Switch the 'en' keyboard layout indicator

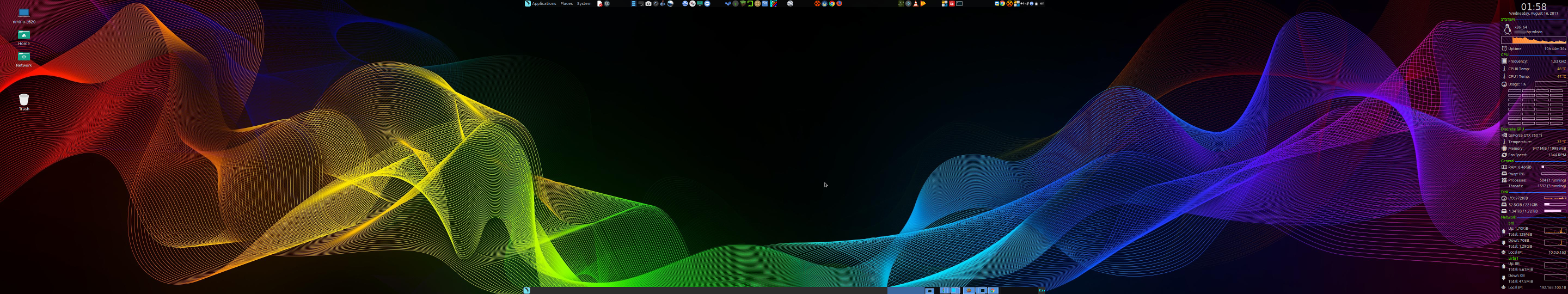click(x=1043, y=4)
